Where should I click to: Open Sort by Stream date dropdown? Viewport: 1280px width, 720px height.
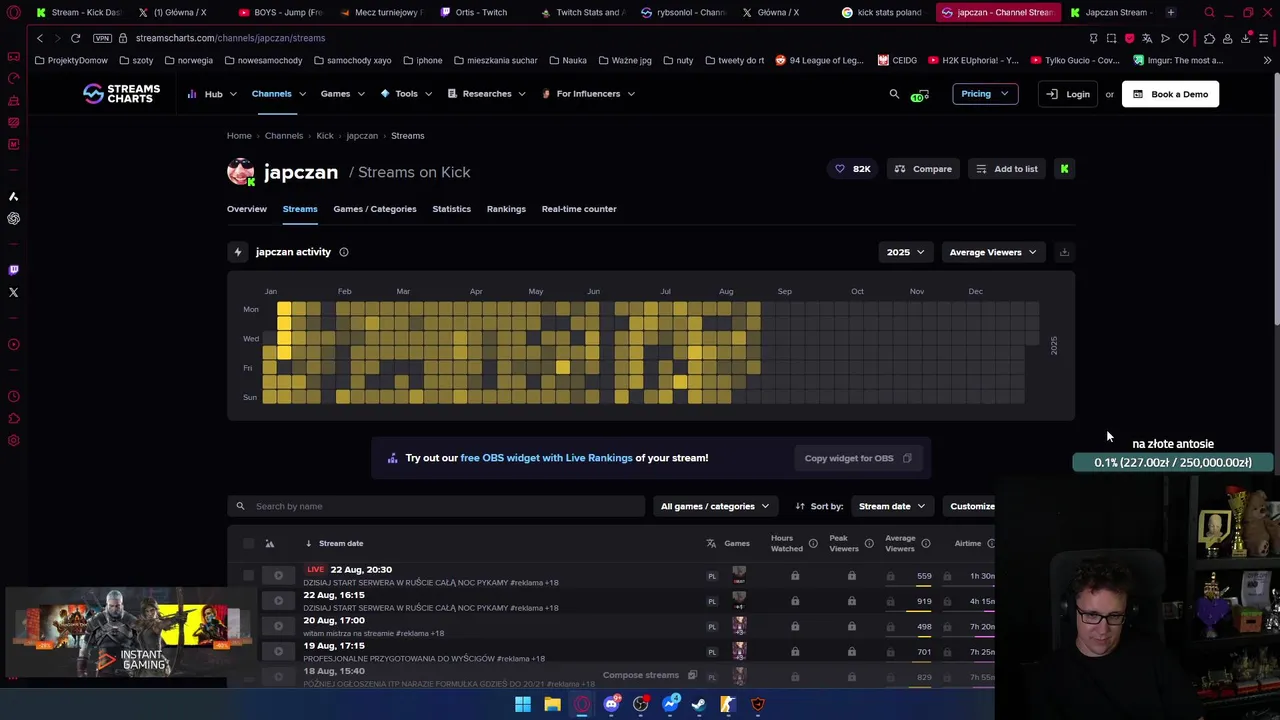click(x=892, y=506)
